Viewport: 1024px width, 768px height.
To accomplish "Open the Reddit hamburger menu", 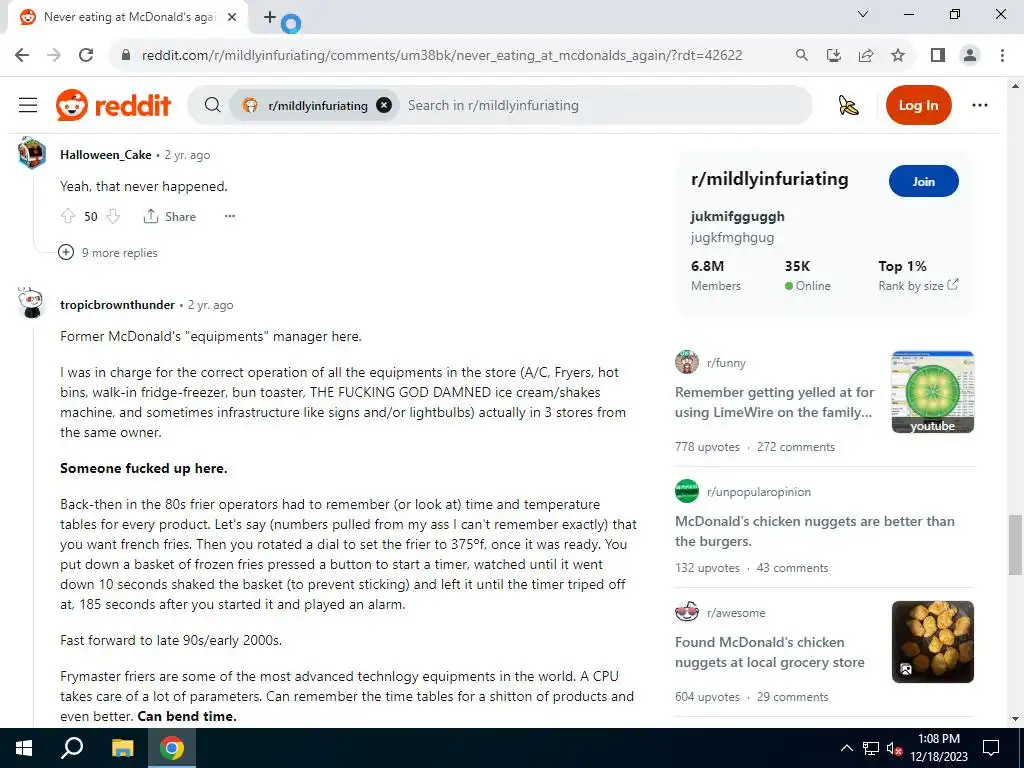I will [27, 105].
